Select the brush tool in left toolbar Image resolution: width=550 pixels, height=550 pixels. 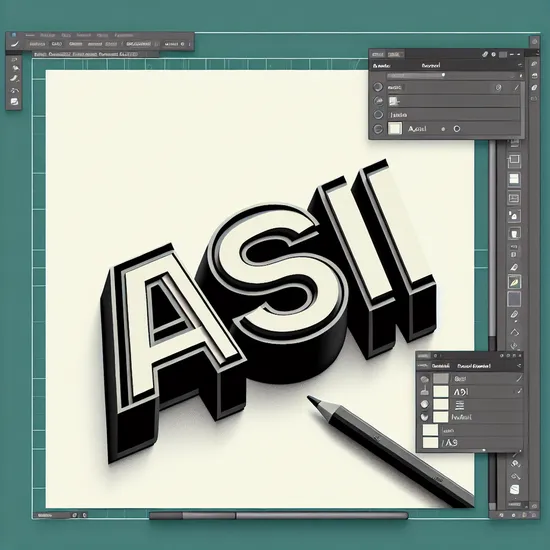pos(14,79)
